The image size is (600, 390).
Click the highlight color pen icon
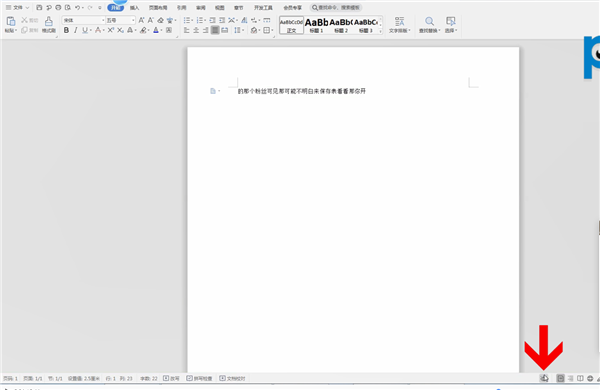click(143, 30)
